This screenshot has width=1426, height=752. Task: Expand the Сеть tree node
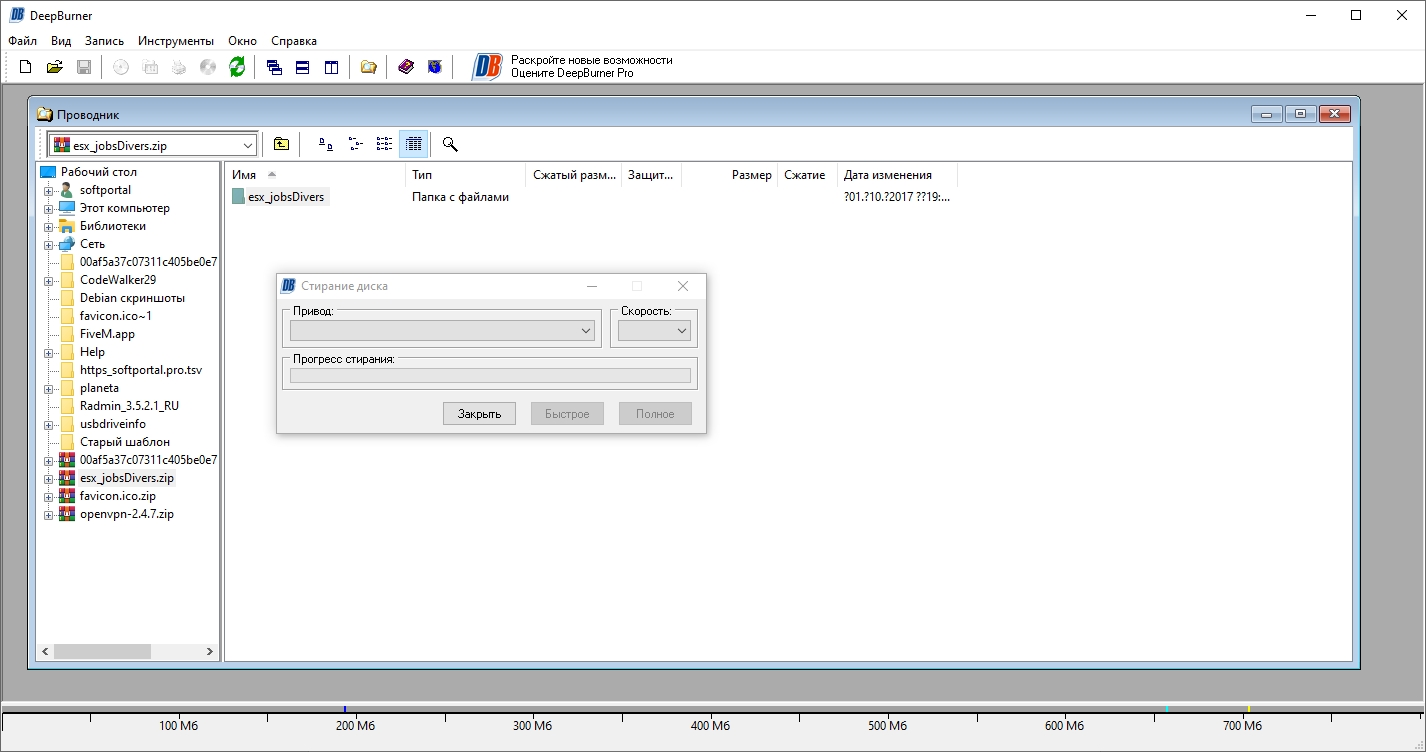47,245
